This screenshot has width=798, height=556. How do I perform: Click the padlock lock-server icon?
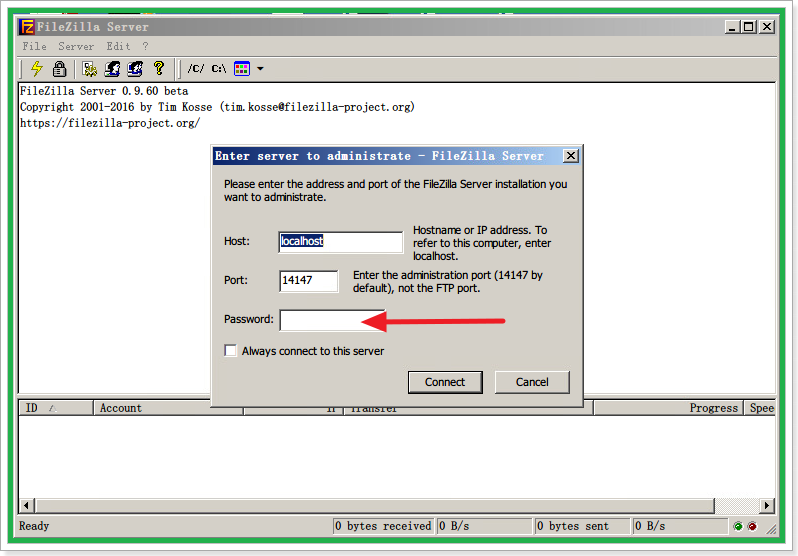pos(60,69)
